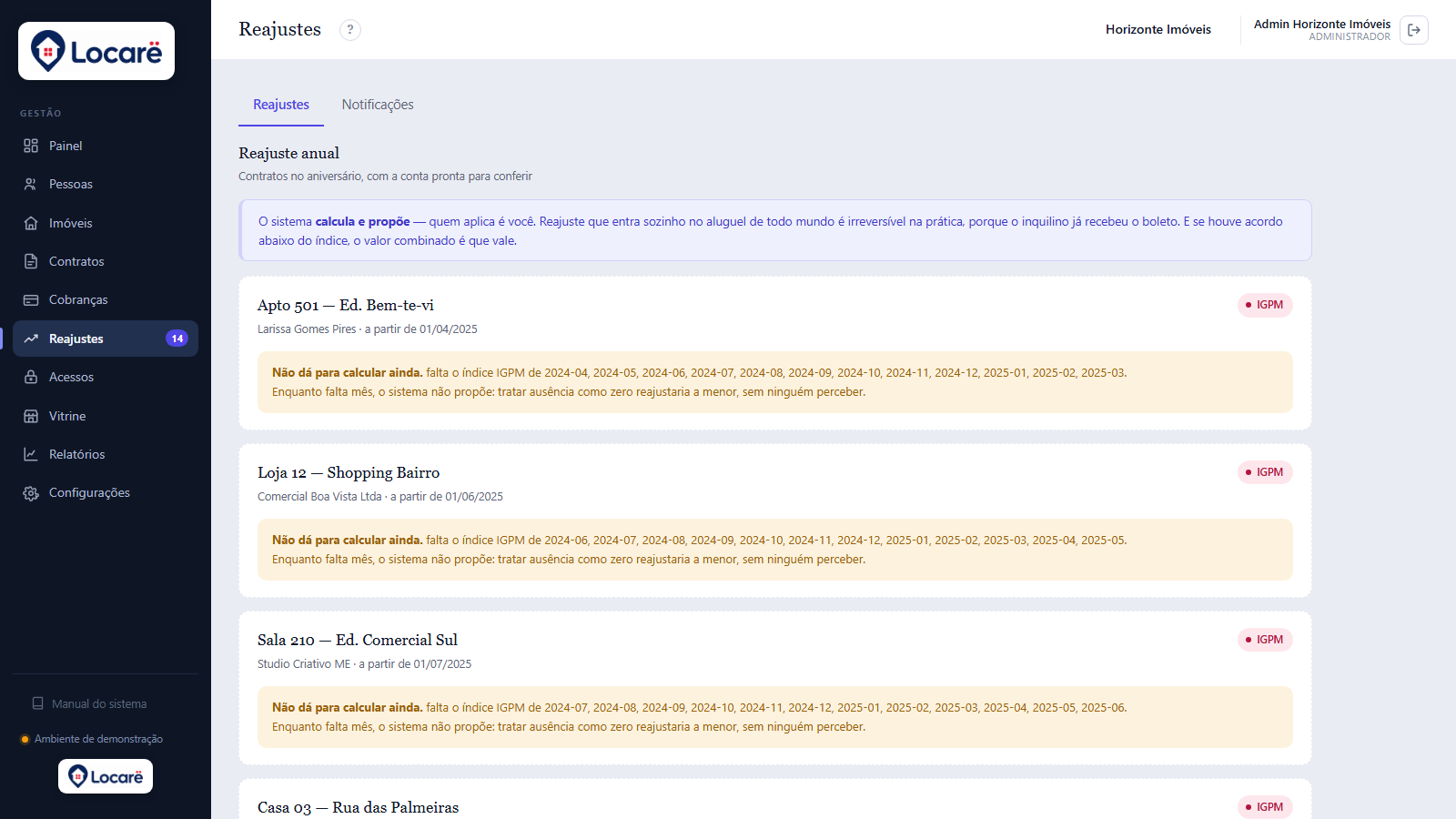Screen dimensions: 1456x819
Task: Click the Relatórios chart icon
Action: (x=31, y=454)
